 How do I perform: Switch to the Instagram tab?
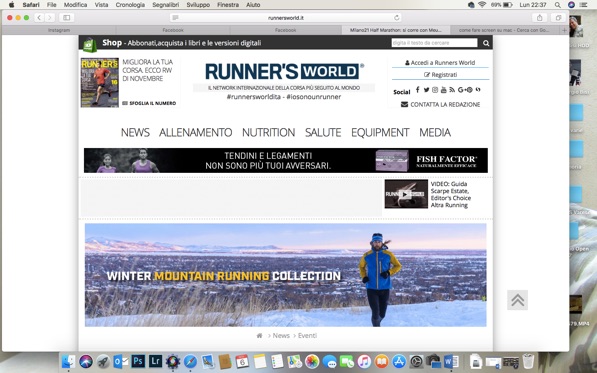tap(59, 30)
